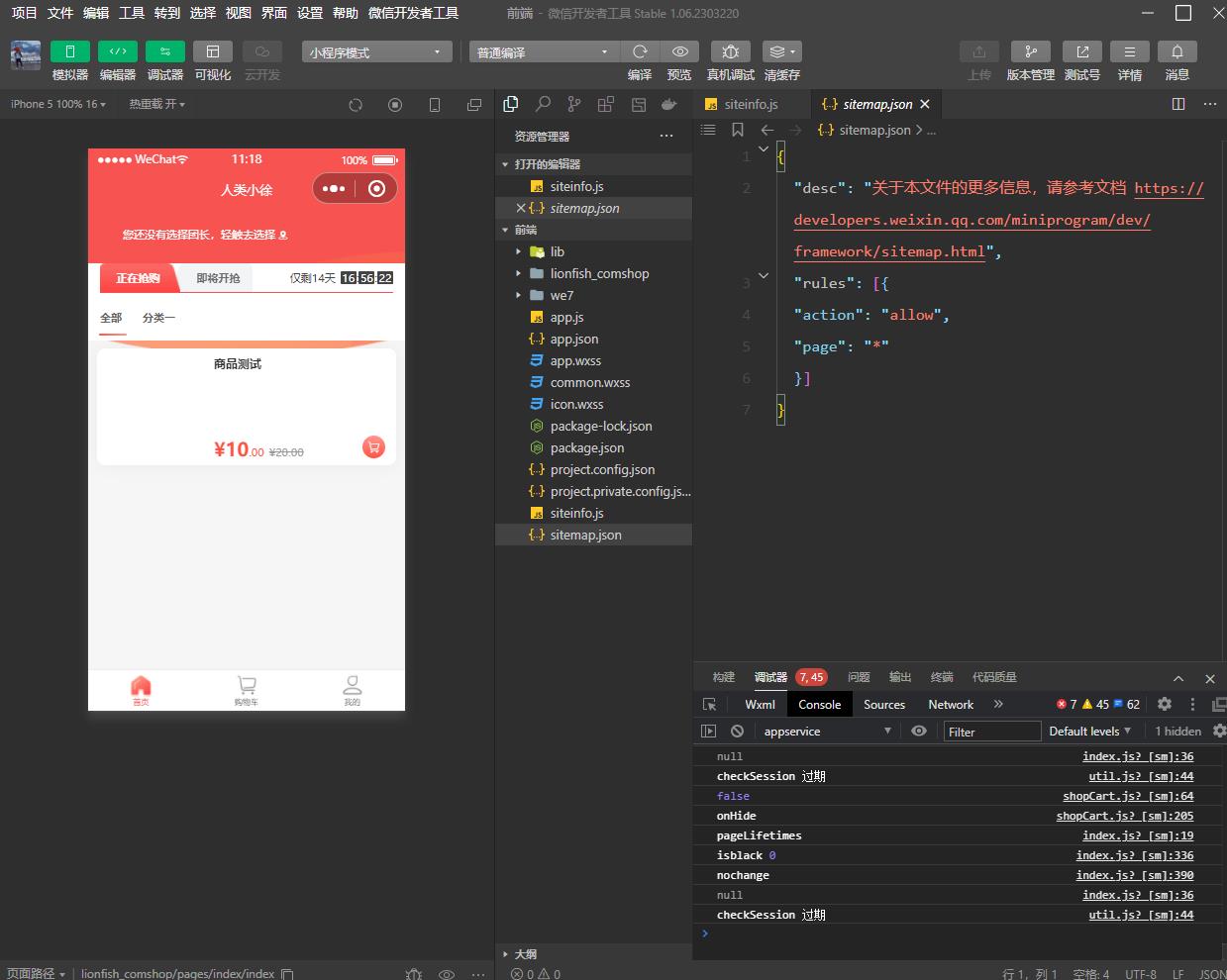
Task: Collapse the 前端 project folder section
Action: click(593, 230)
